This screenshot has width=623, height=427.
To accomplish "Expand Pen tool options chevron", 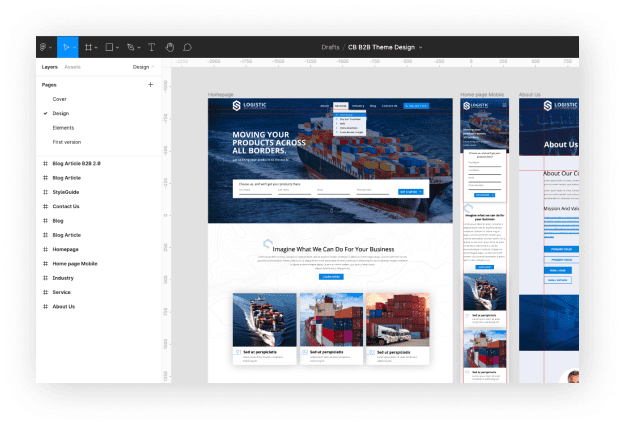I will point(139,48).
